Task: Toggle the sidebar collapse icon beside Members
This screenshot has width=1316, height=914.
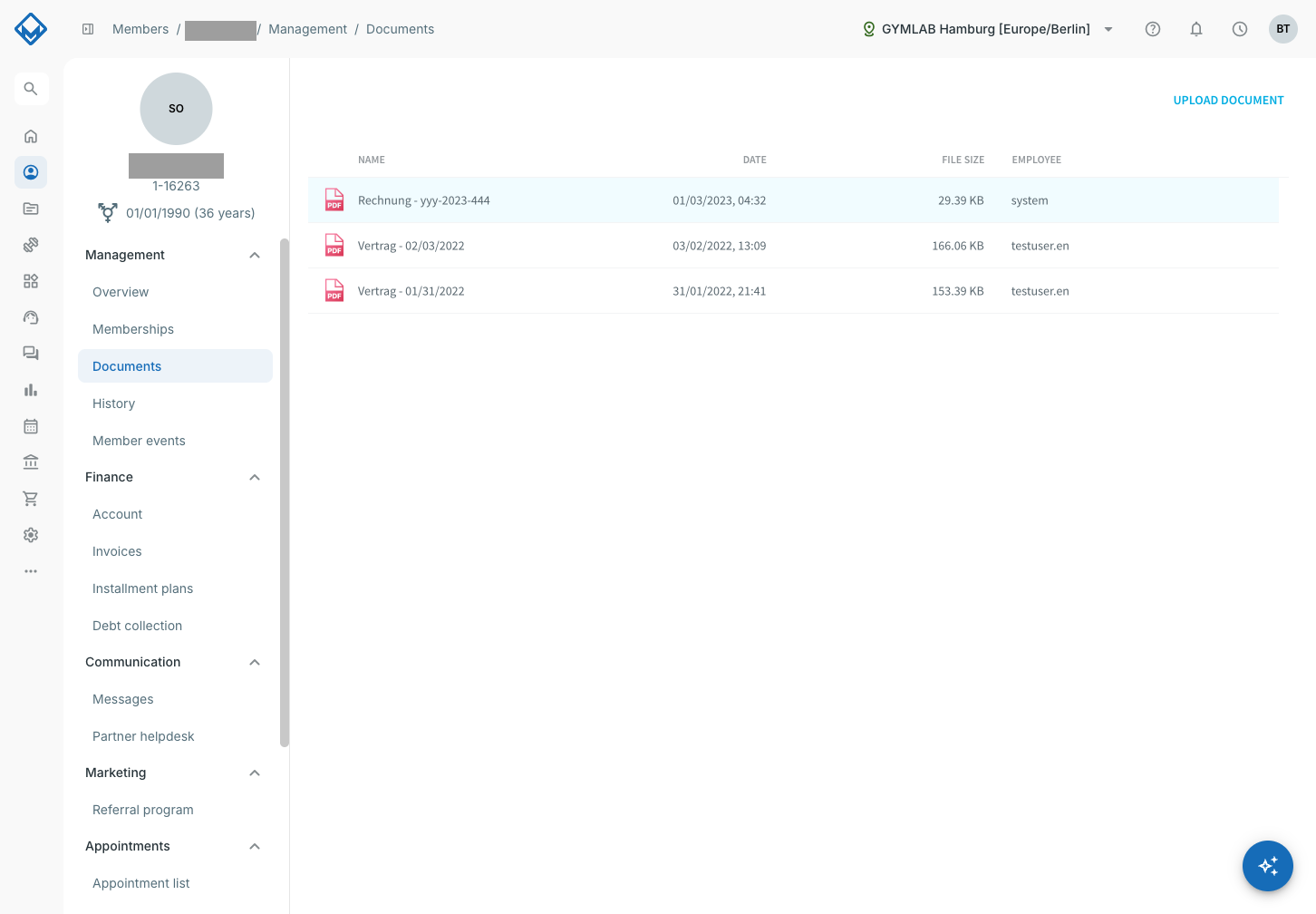Action: (x=88, y=29)
